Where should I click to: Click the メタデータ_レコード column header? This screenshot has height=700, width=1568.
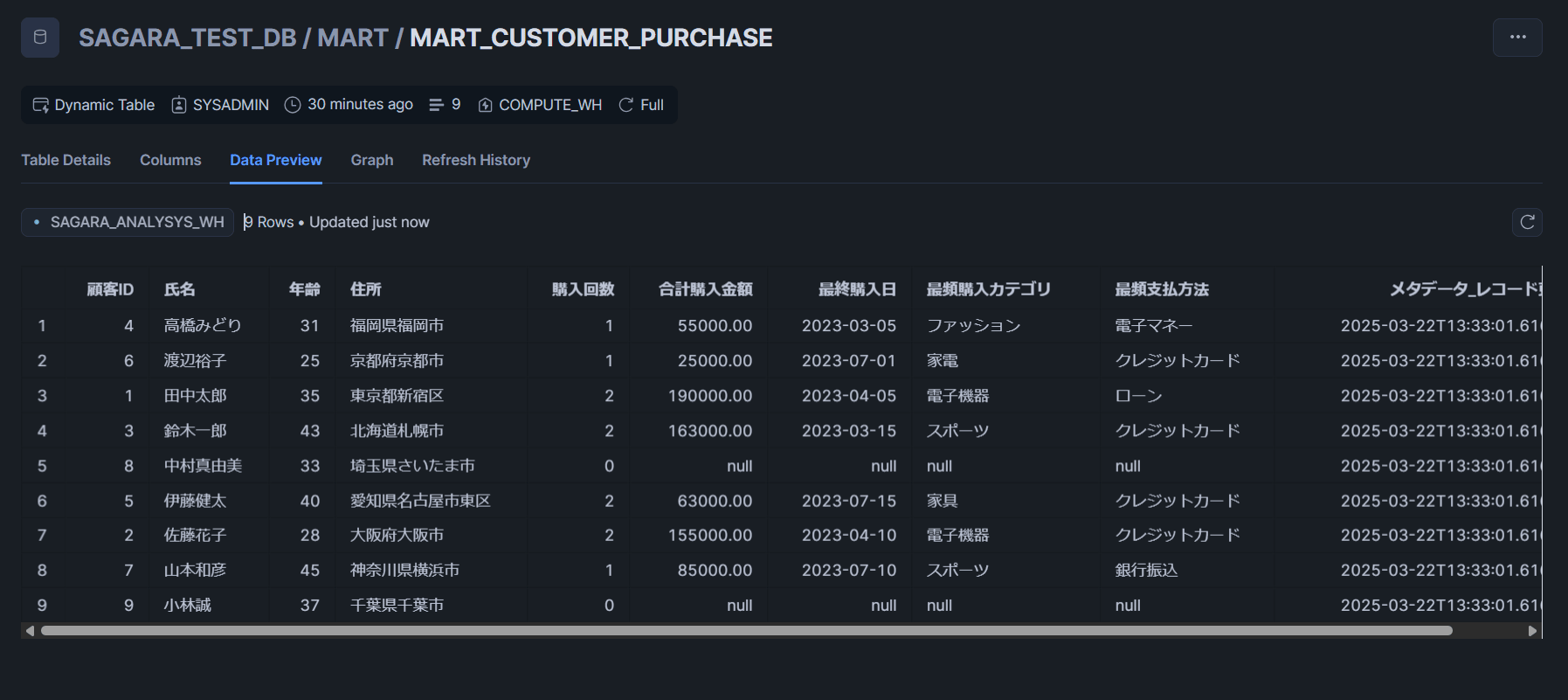click(1466, 289)
